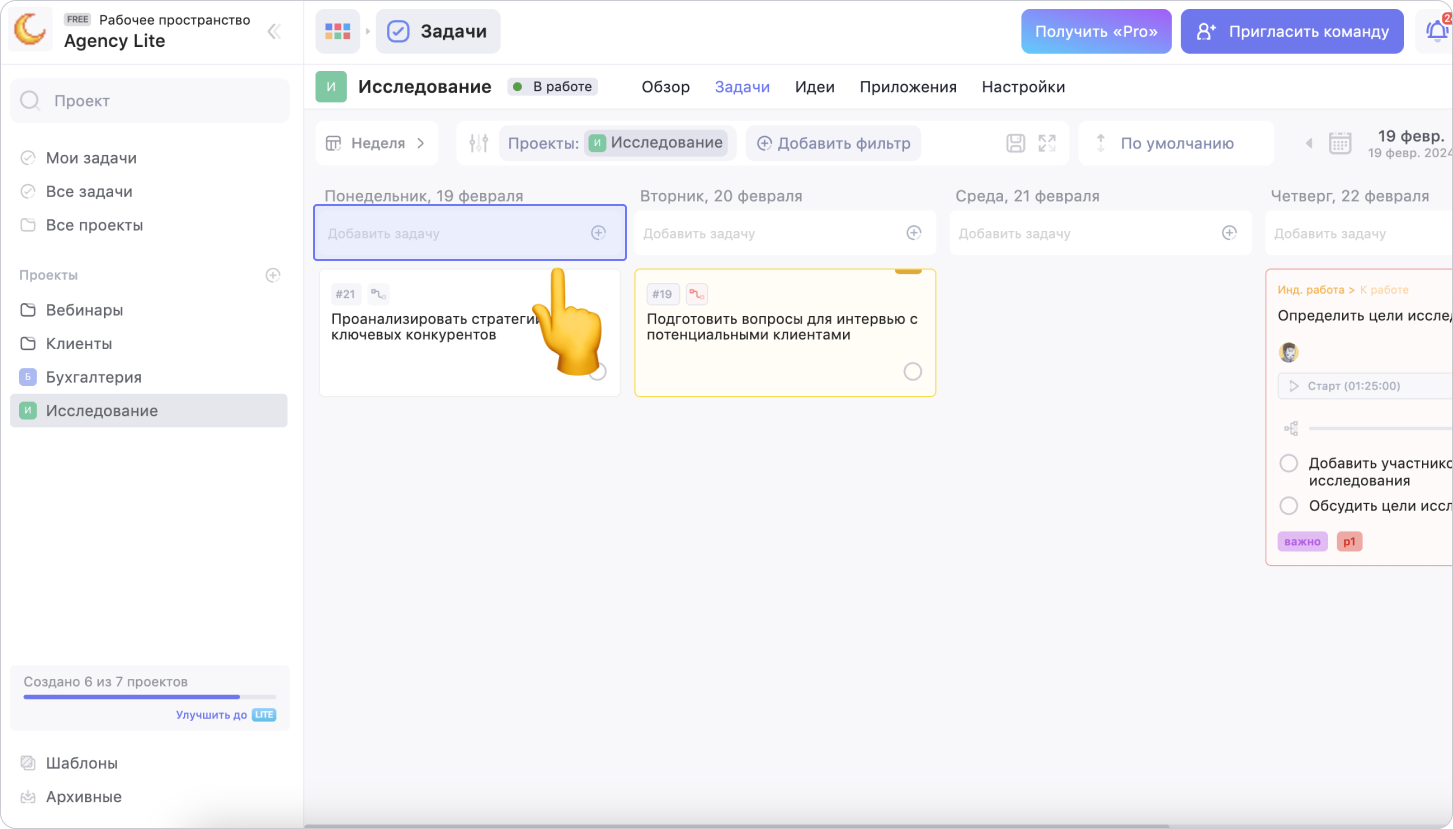This screenshot has width=1453, height=829.
Task: Start the timer Старт (01:25:00)
Action: pyautogui.click(x=1364, y=386)
